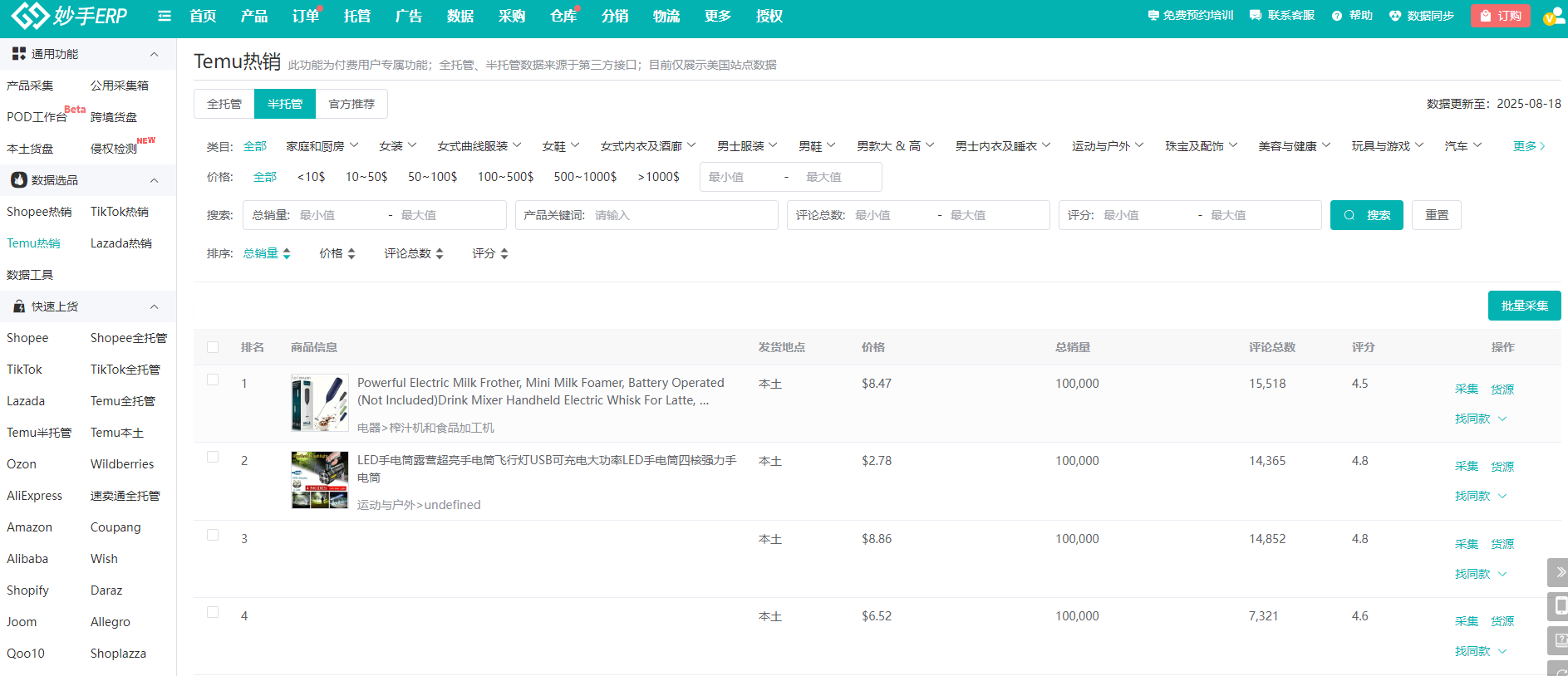Open 找同款 dropdown for the rank 4 product
Viewport: 1568px width, 676px height.
tap(1481, 651)
